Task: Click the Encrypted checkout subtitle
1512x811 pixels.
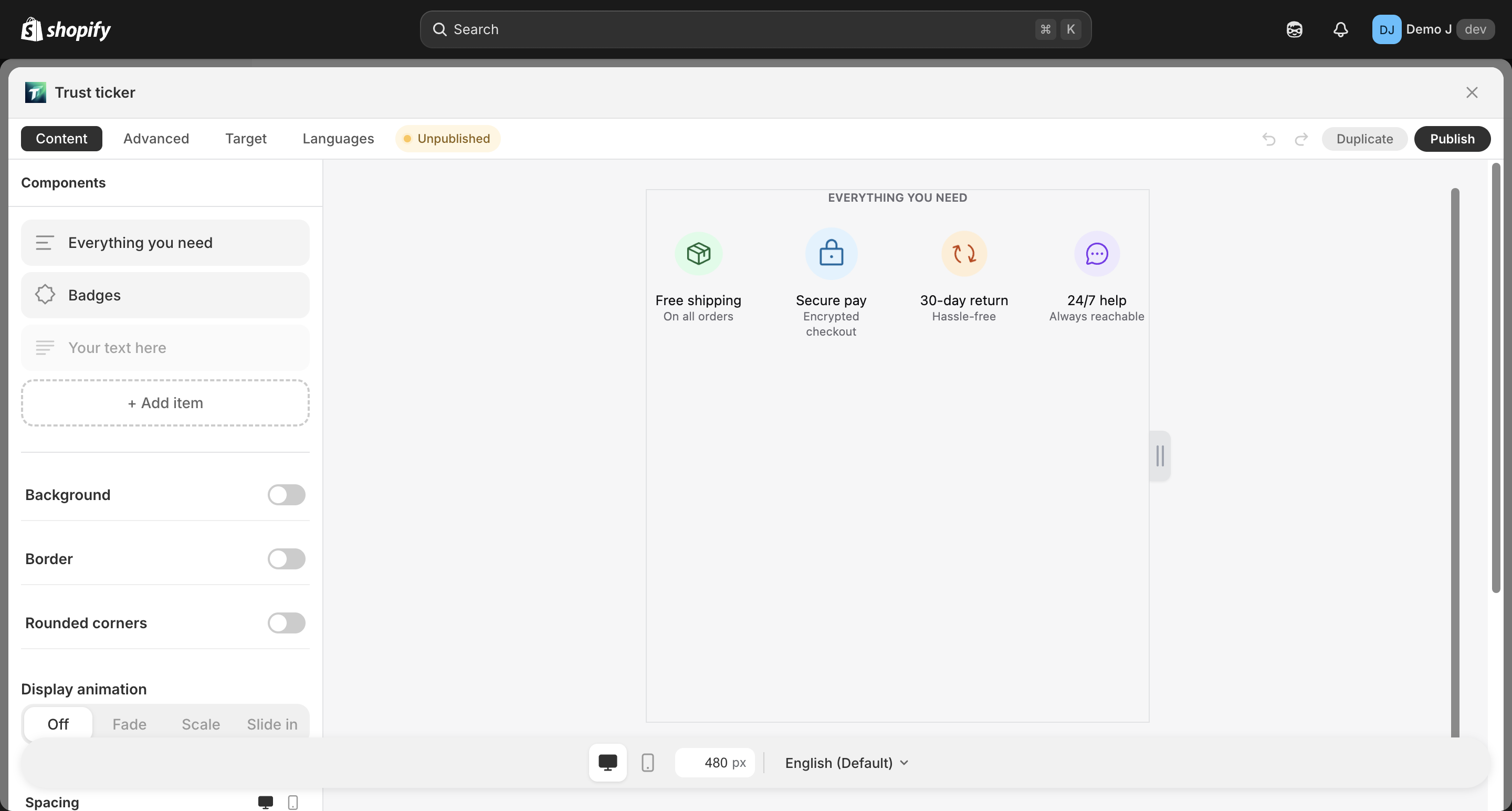Action: tap(831, 324)
